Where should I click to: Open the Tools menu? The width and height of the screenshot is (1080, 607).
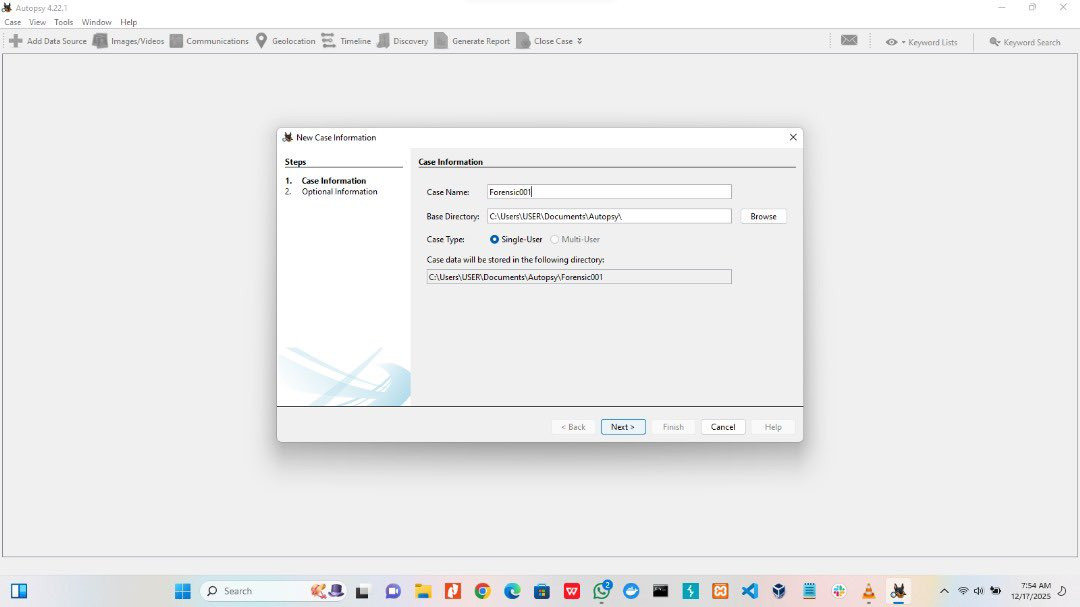(x=63, y=22)
